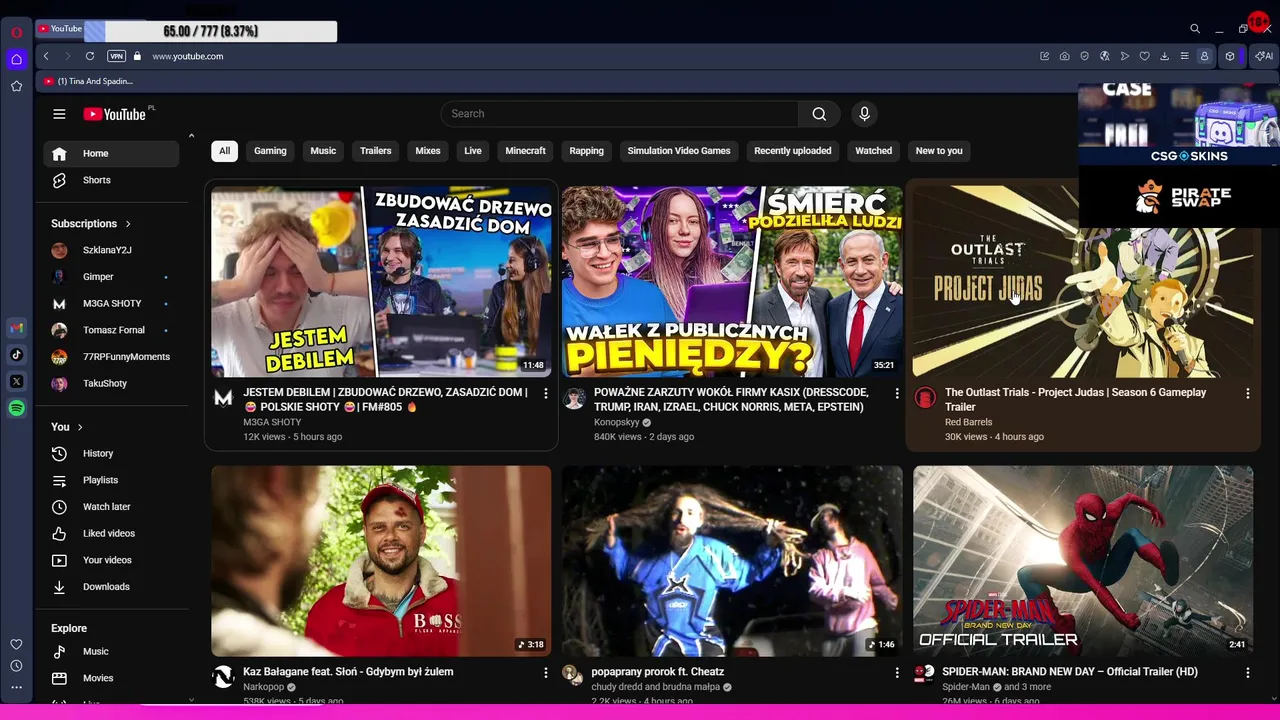This screenshot has width=1280, height=720.
Task: Open X (Twitter) from the Opera sidebar
Action: click(x=16, y=382)
